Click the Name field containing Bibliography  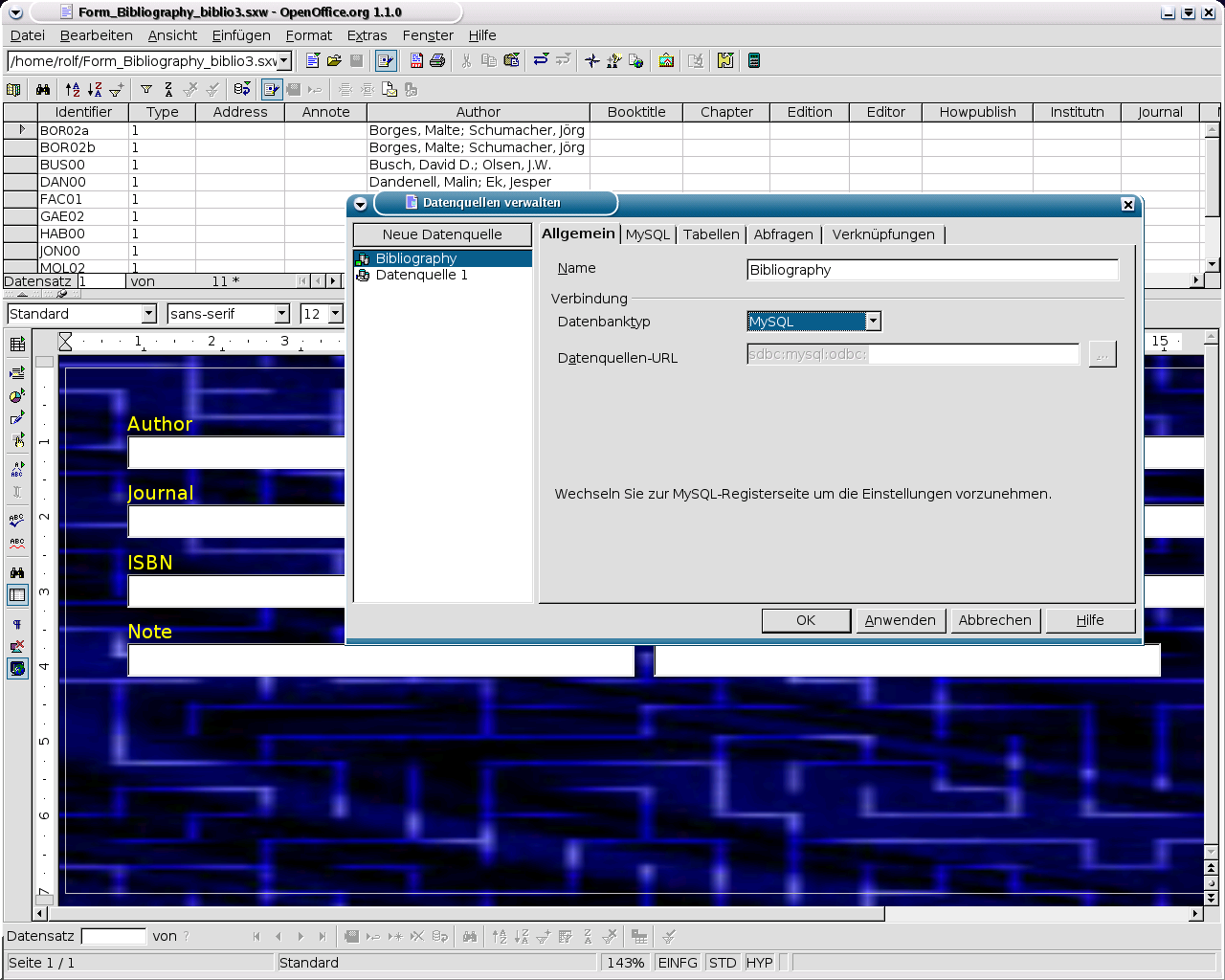931,270
